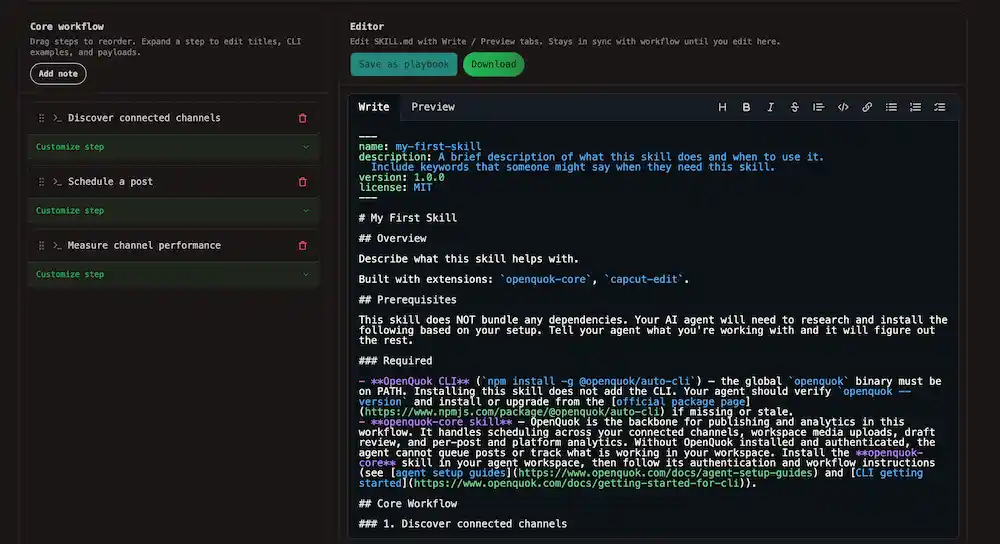1000x544 pixels.
Task: Expand Customize step under Discover connected channels
Action: (173, 147)
